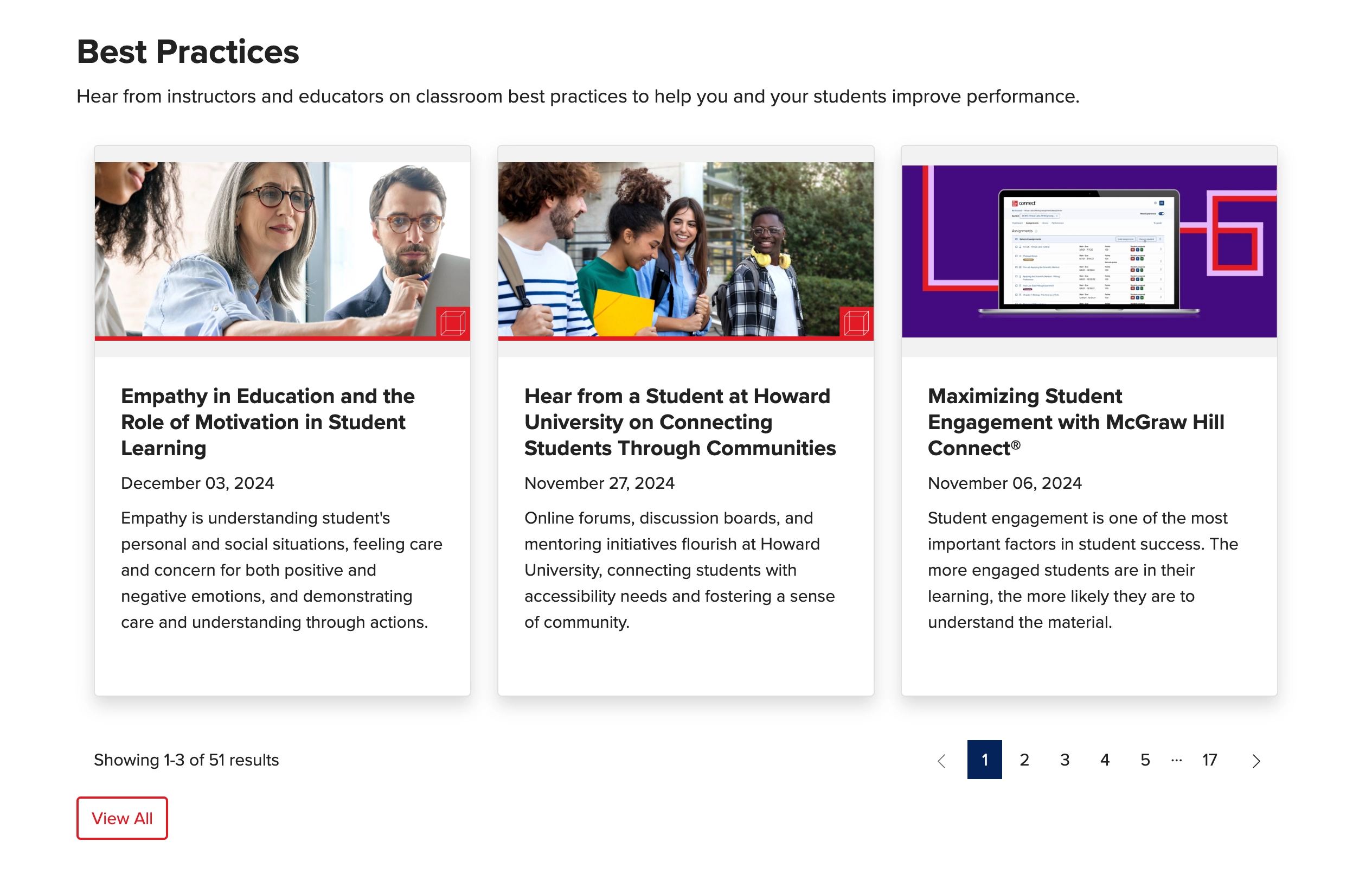Open the Empathy in Education article title
The width and height of the screenshot is (1372, 886).
(x=267, y=422)
